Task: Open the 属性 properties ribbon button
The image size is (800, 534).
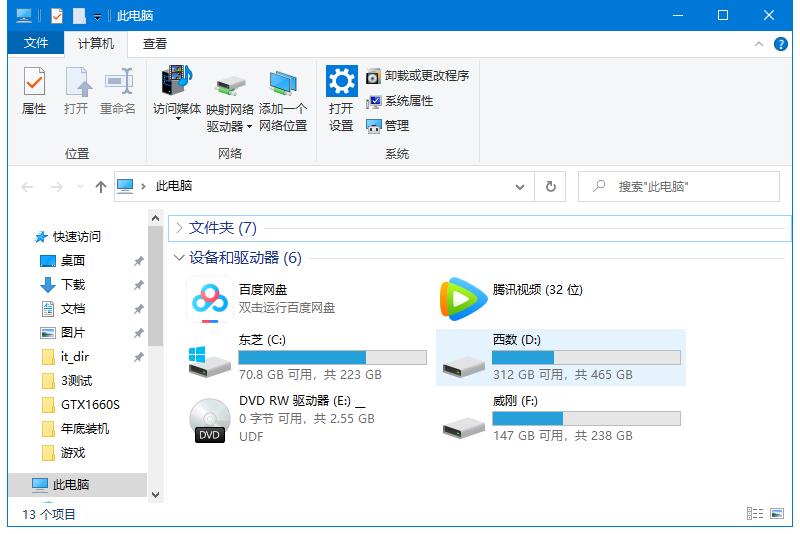Action: 34,91
